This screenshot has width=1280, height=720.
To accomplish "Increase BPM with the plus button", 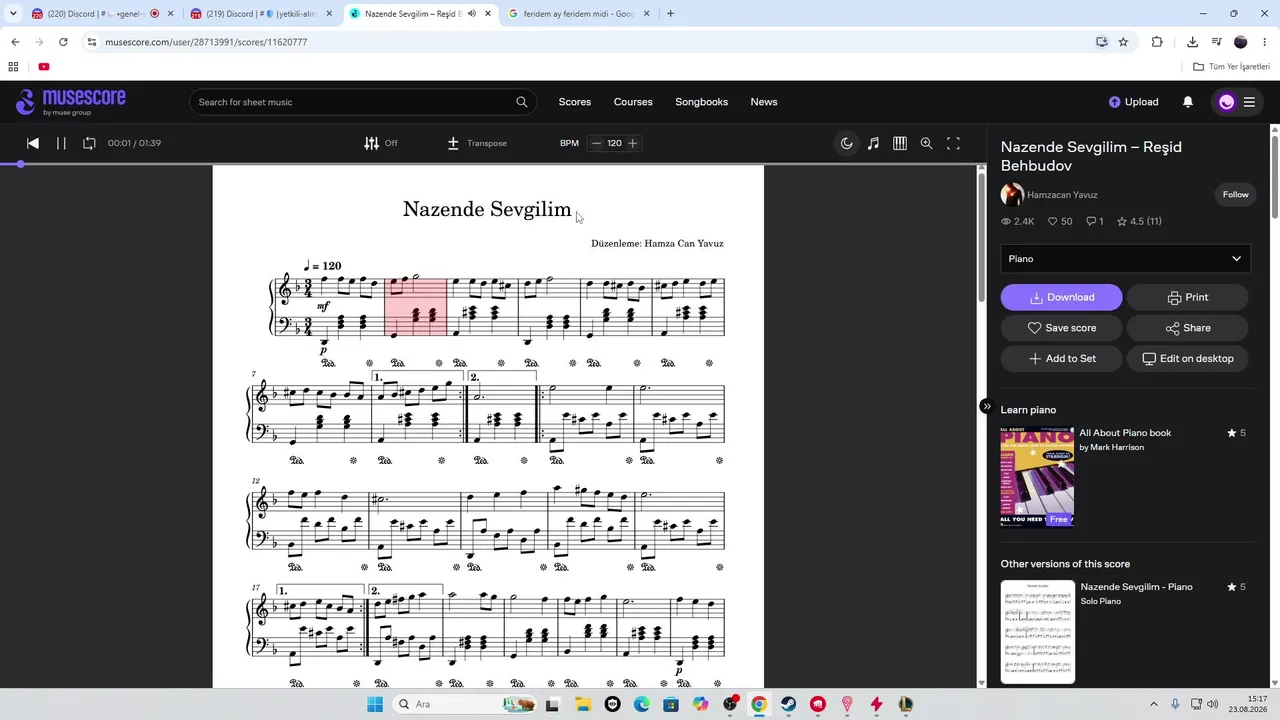I will tap(632, 143).
